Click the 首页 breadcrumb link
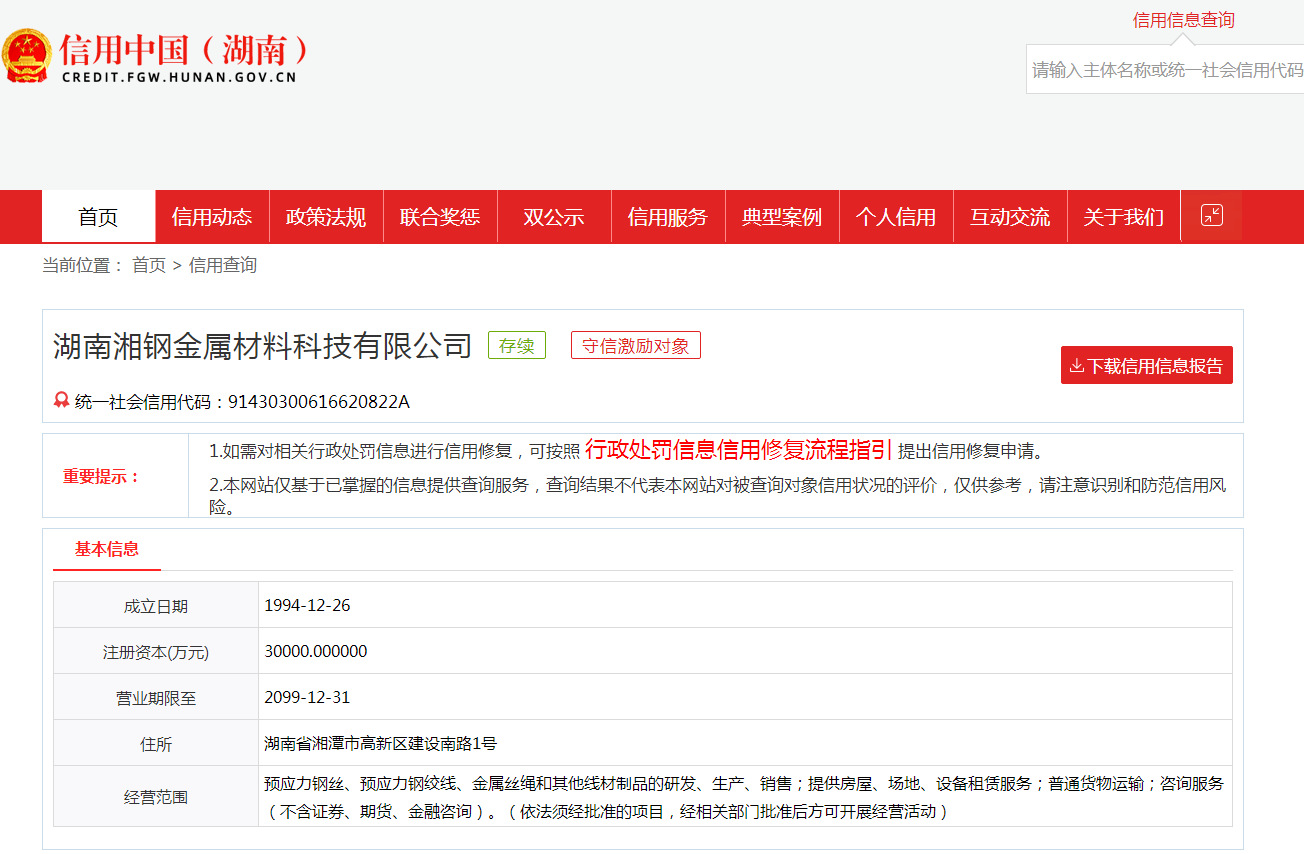 tap(149, 265)
